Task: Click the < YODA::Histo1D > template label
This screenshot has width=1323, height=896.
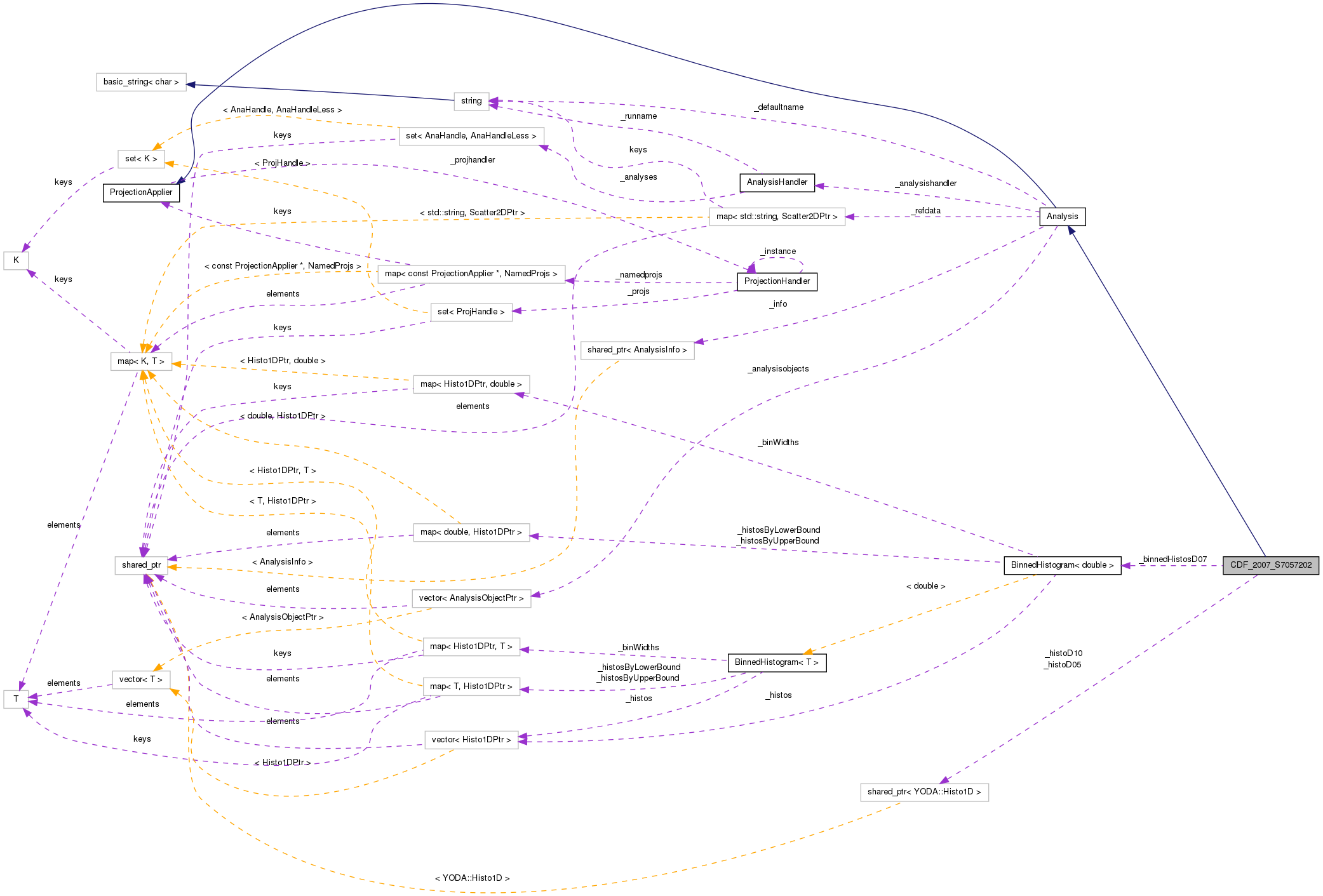Action: pyautogui.click(x=473, y=878)
